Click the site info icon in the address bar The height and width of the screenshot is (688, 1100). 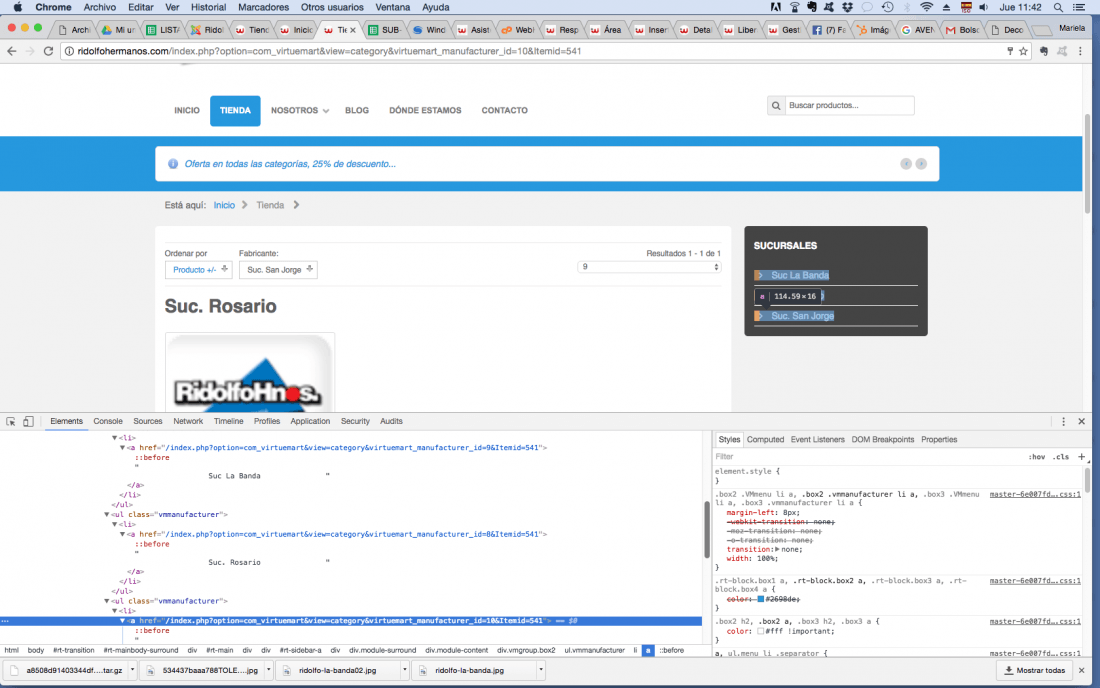click(69, 51)
